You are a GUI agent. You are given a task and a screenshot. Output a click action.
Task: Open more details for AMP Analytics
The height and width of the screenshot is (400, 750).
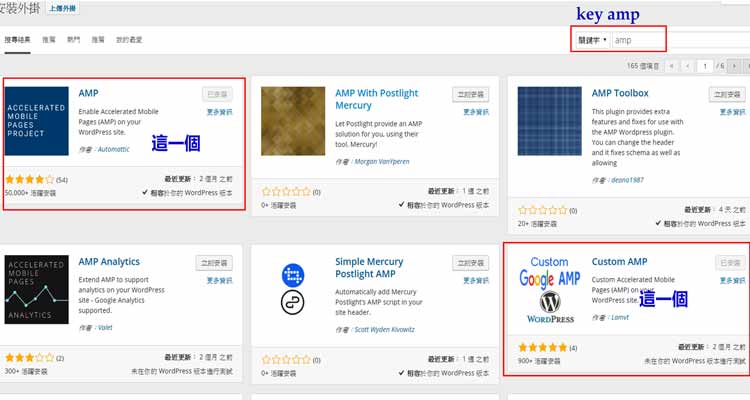(220, 280)
